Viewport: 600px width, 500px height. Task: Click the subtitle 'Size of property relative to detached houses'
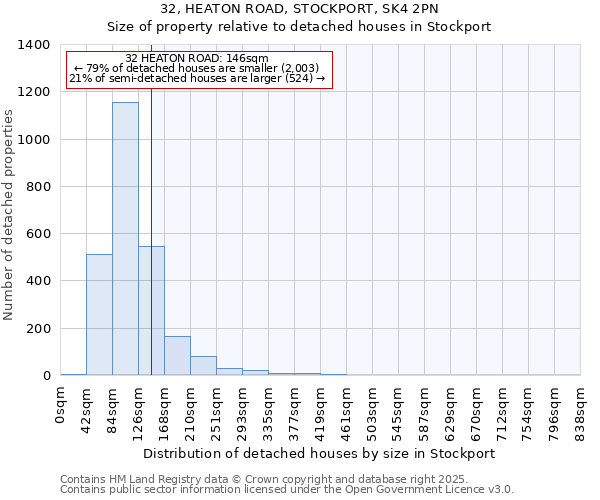pyautogui.click(x=299, y=27)
